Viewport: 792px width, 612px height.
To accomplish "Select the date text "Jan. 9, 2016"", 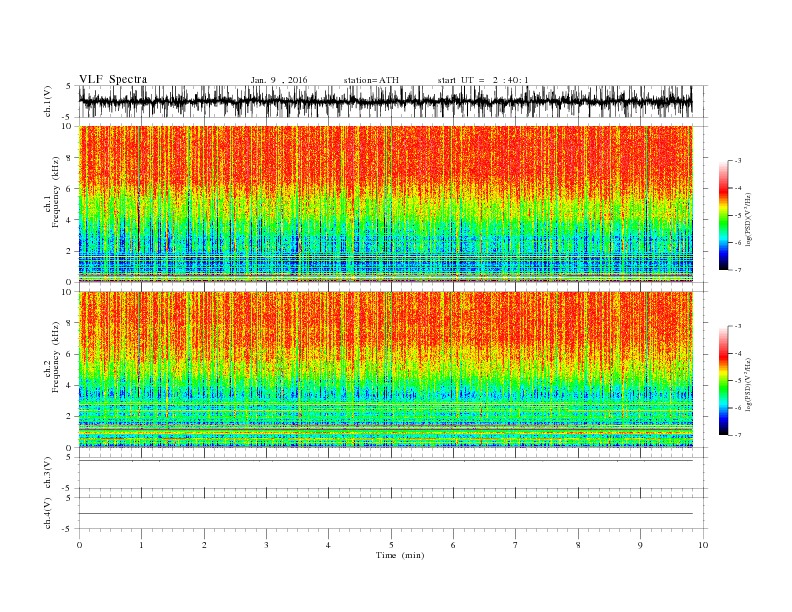I will pos(279,80).
